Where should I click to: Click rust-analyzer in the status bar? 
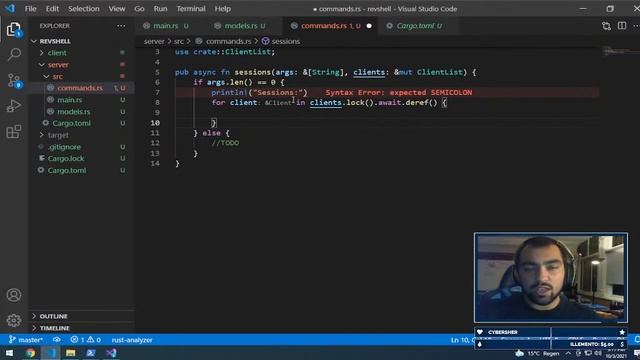pos(132,340)
